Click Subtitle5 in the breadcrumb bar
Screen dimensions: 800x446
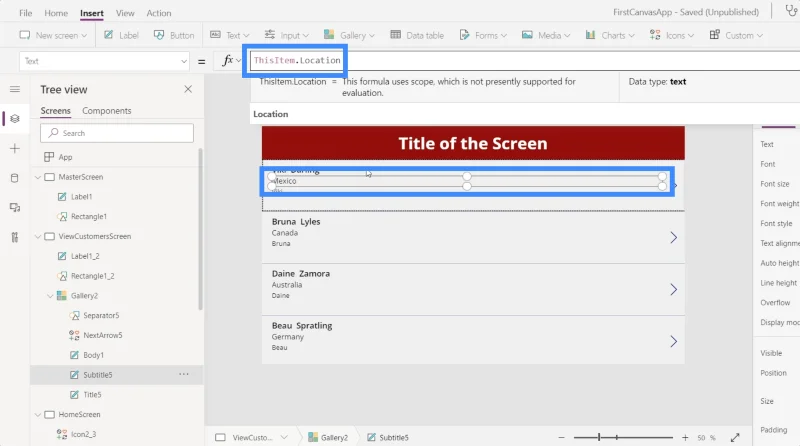(388, 437)
